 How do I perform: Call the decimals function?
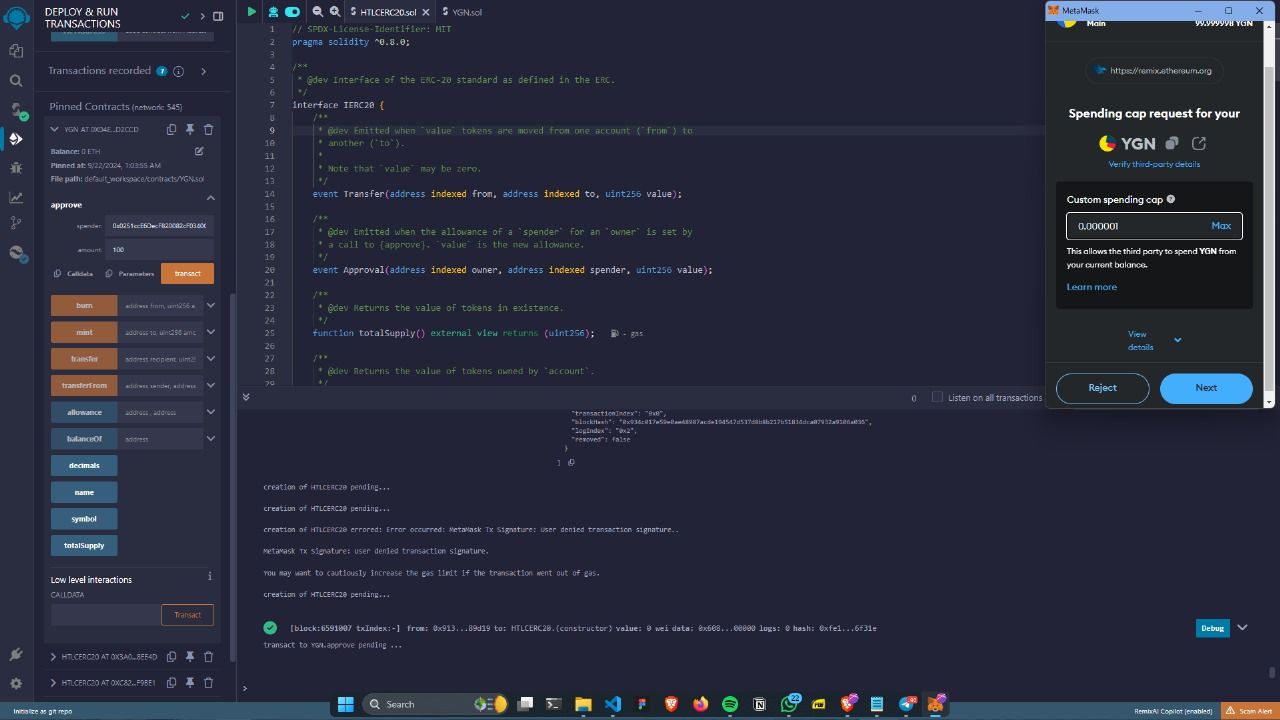click(x=84, y=465)
